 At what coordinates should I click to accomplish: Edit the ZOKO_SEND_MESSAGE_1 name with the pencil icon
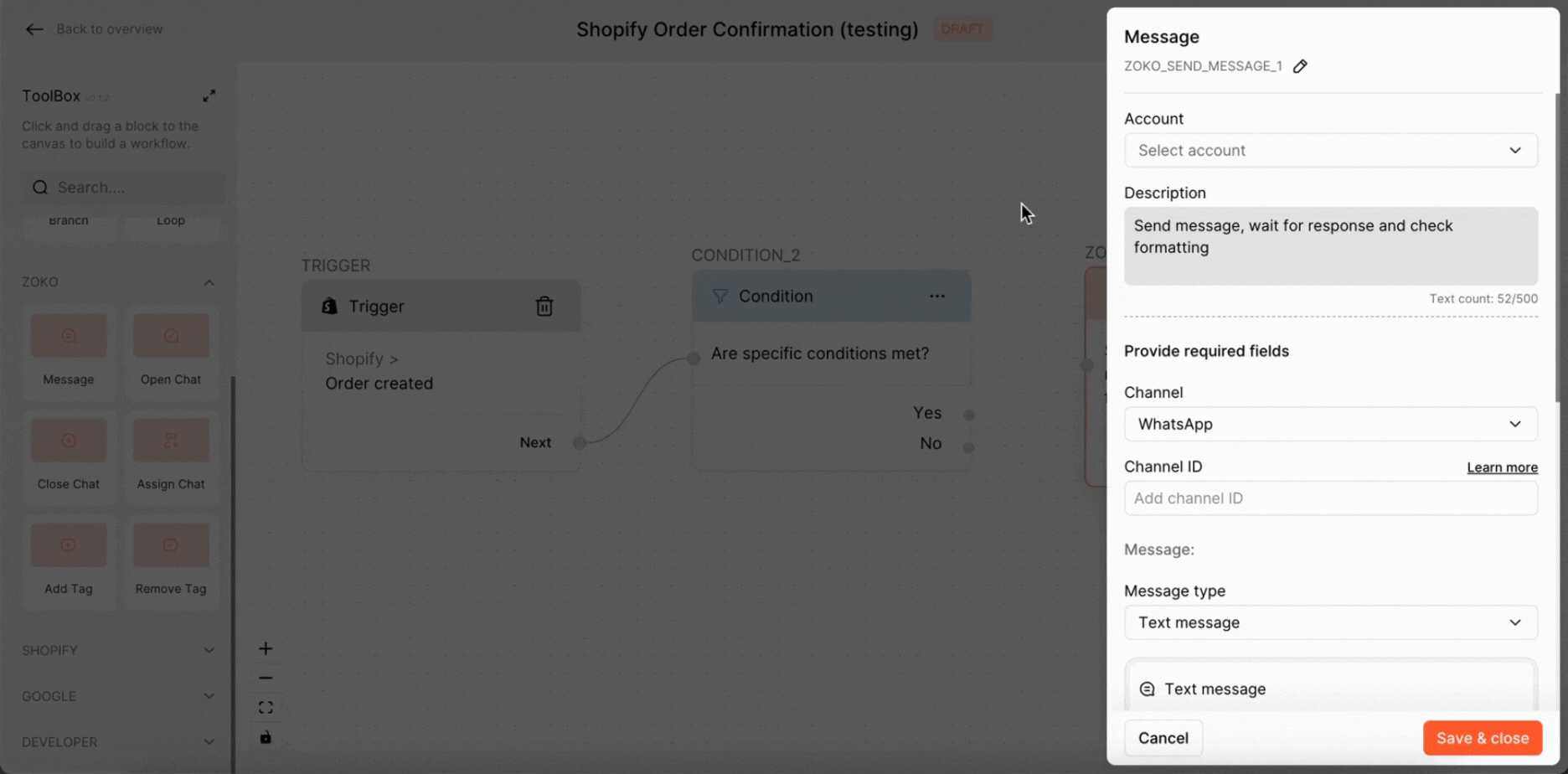pos(1300,66)
